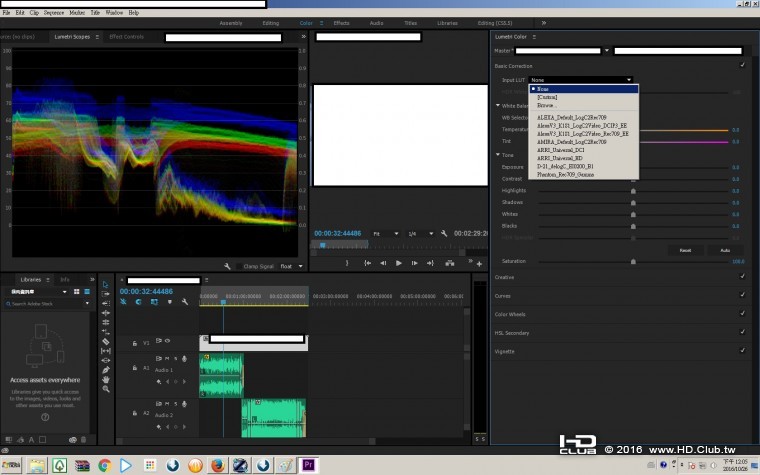The image size is (760, 475).
Task: Click the Saturation slider handle
Action: 633,261
